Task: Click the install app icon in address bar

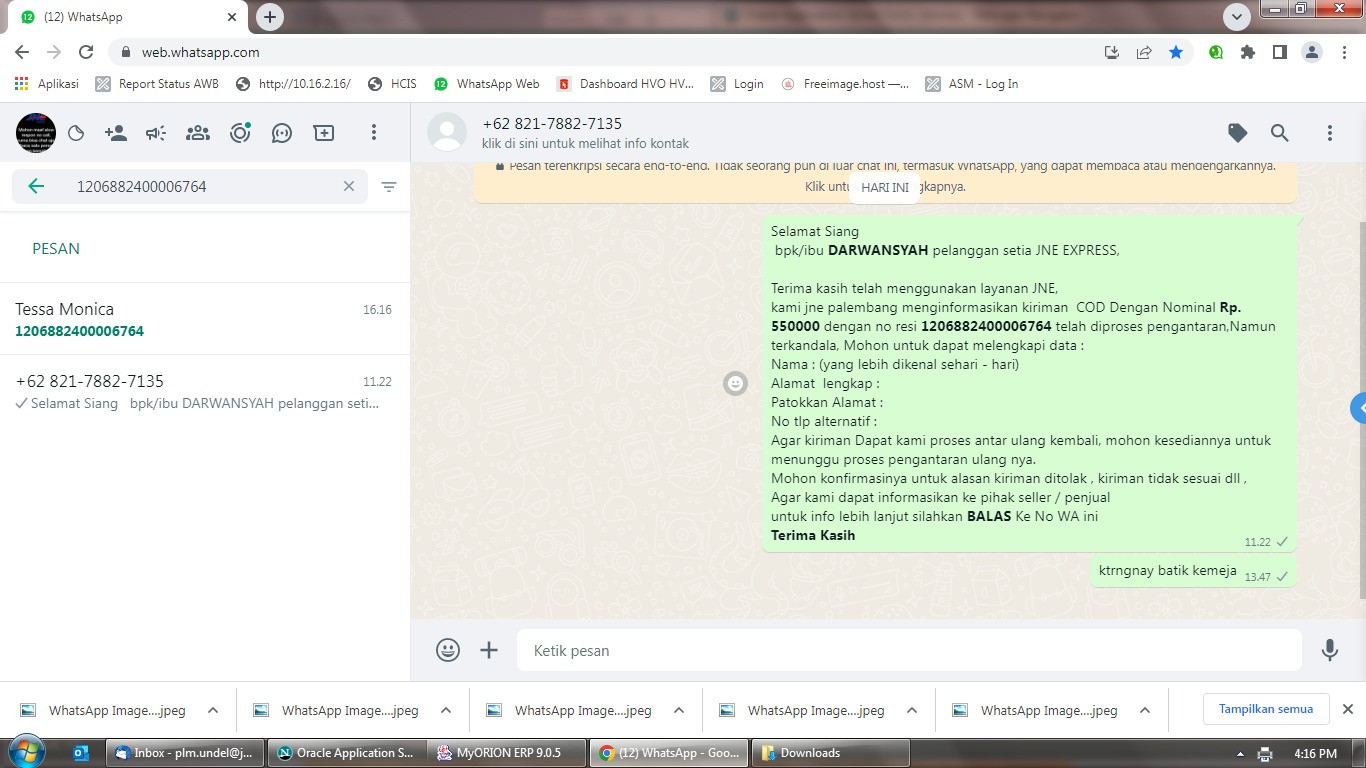Action: [1112, 52]
